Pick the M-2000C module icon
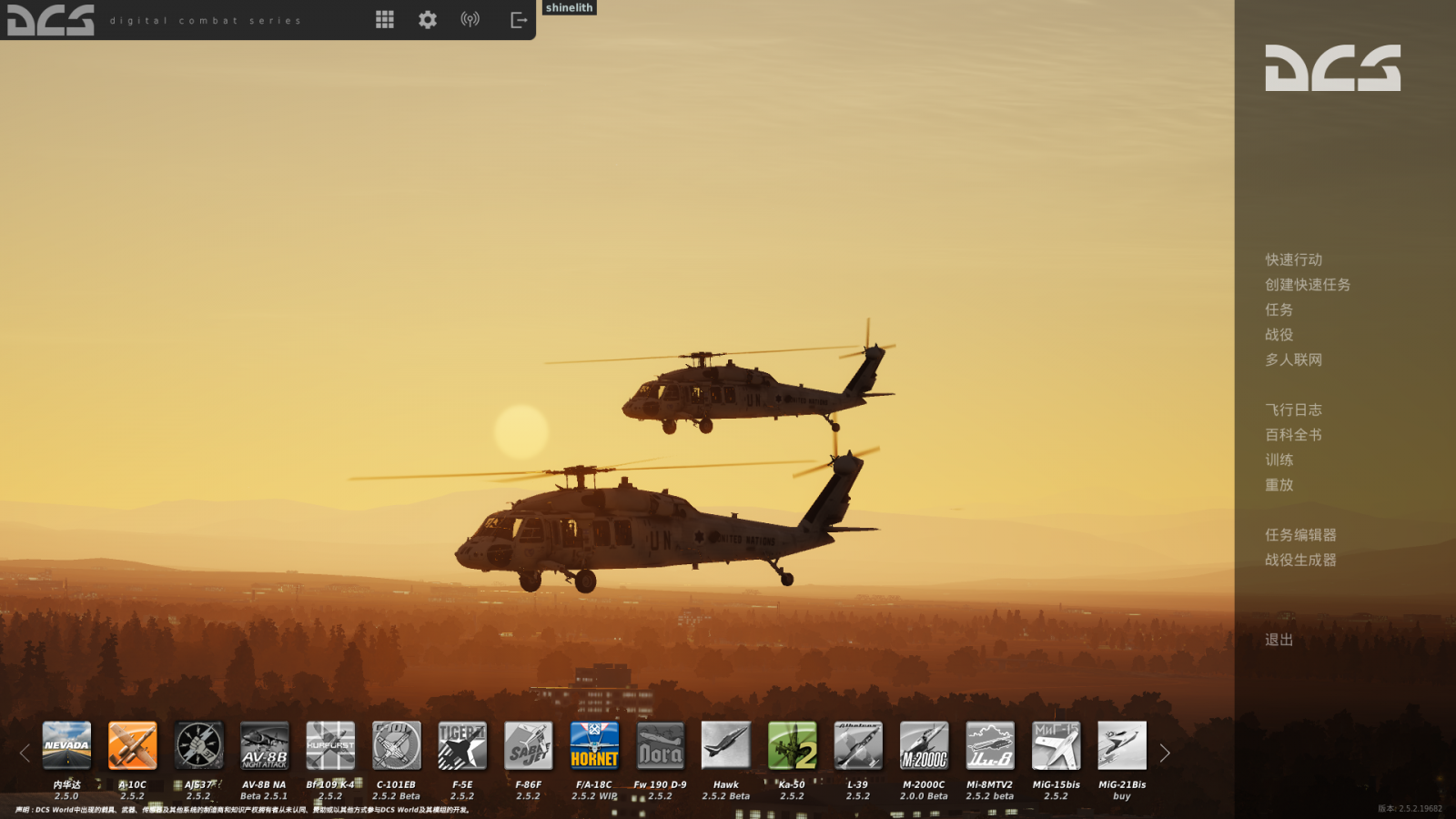 click(x=924, y=745)
